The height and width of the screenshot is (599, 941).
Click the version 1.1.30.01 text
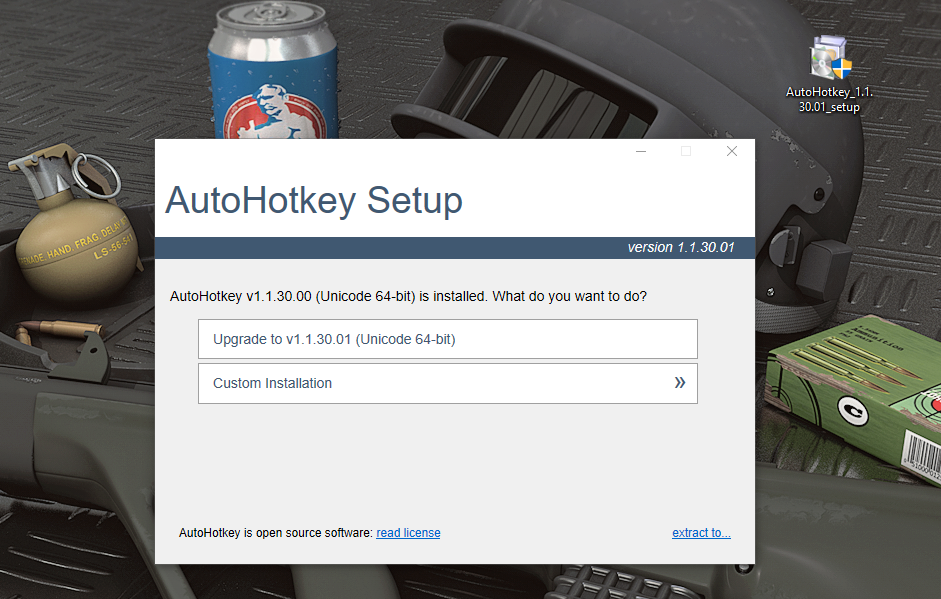[x=681, y=247]
